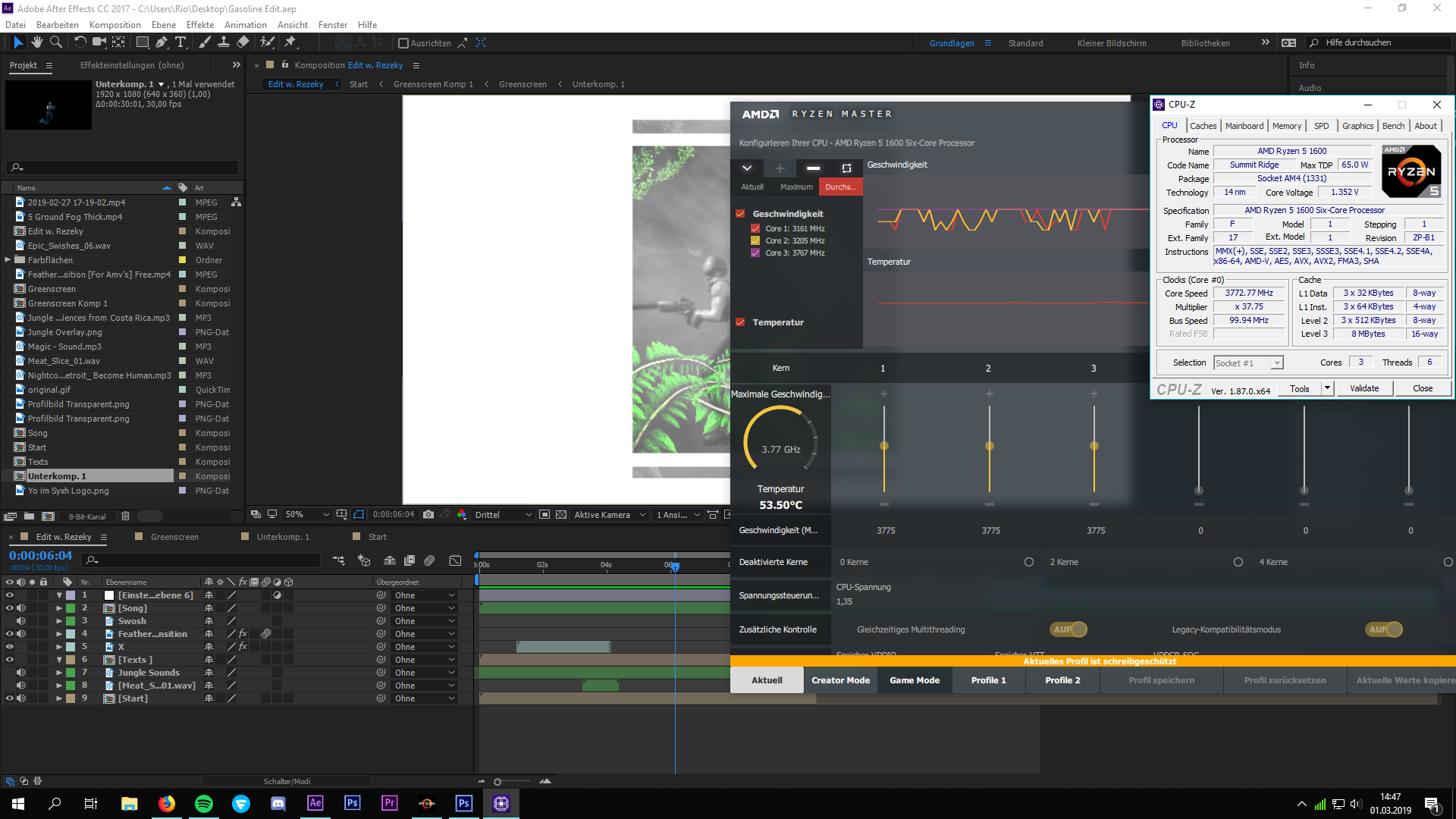
Task: Toggle Gleichzeitiges Multithreading off
Action: tap(1069, 629)
